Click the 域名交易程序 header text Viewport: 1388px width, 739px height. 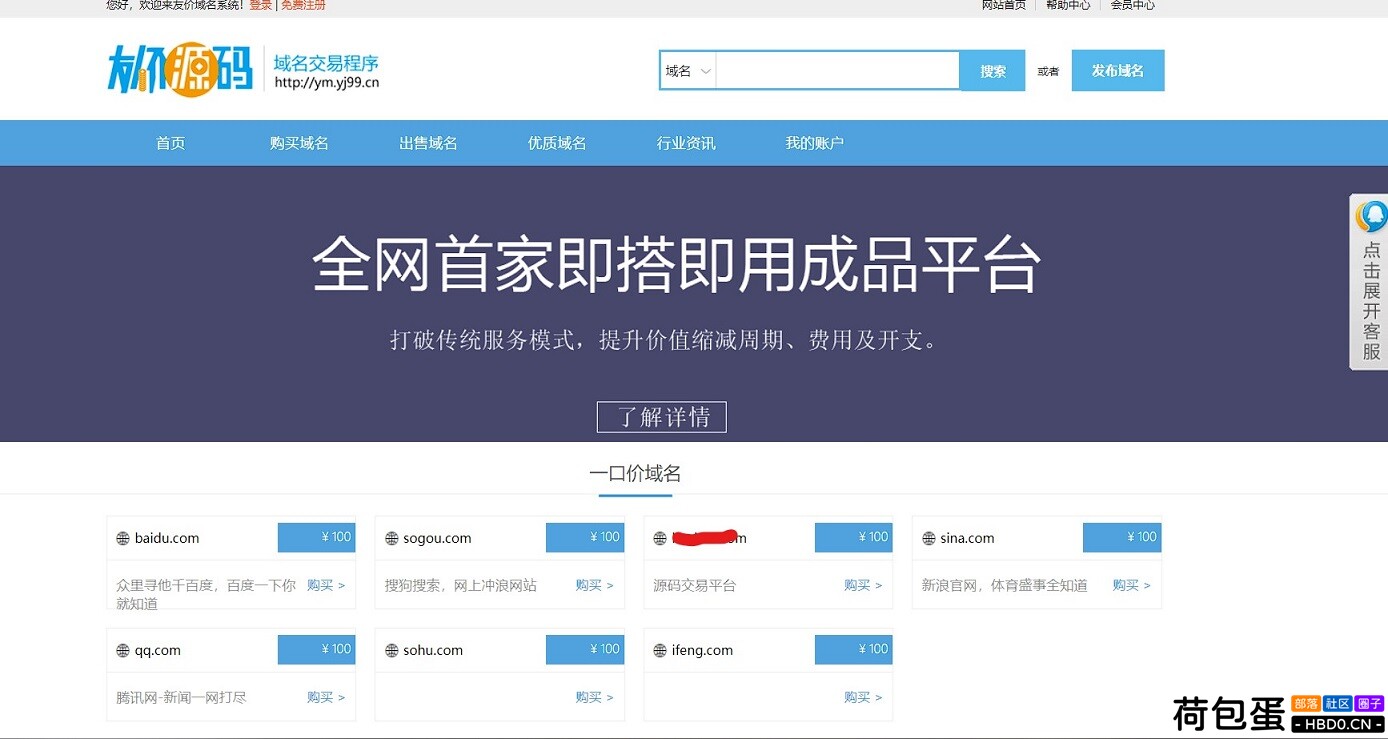[326, 63]
